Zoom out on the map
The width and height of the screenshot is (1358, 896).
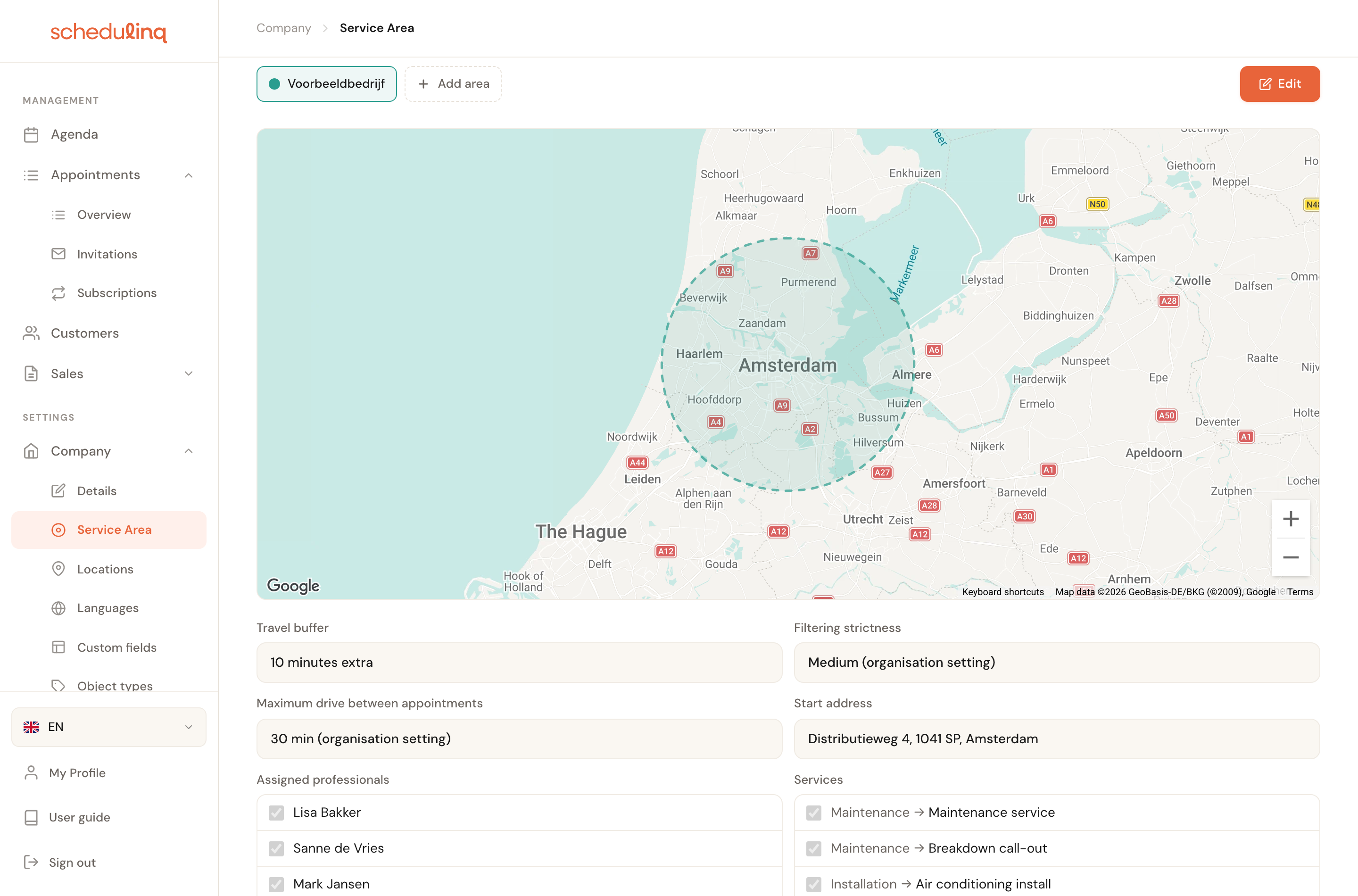click(1291, 557)
